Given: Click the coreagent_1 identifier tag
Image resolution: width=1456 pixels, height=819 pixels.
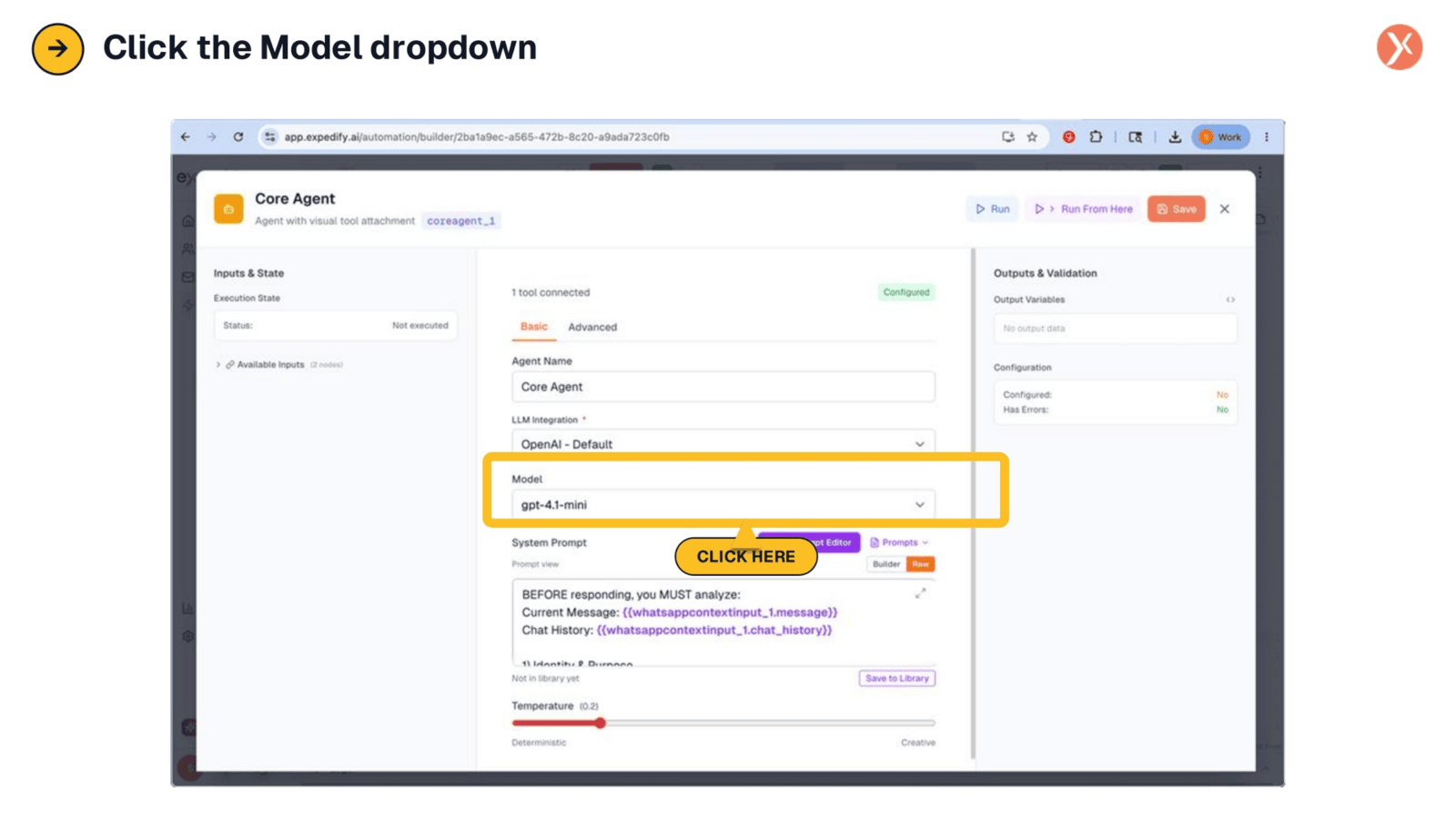Looking at the screenshot, I should (460, 220).
